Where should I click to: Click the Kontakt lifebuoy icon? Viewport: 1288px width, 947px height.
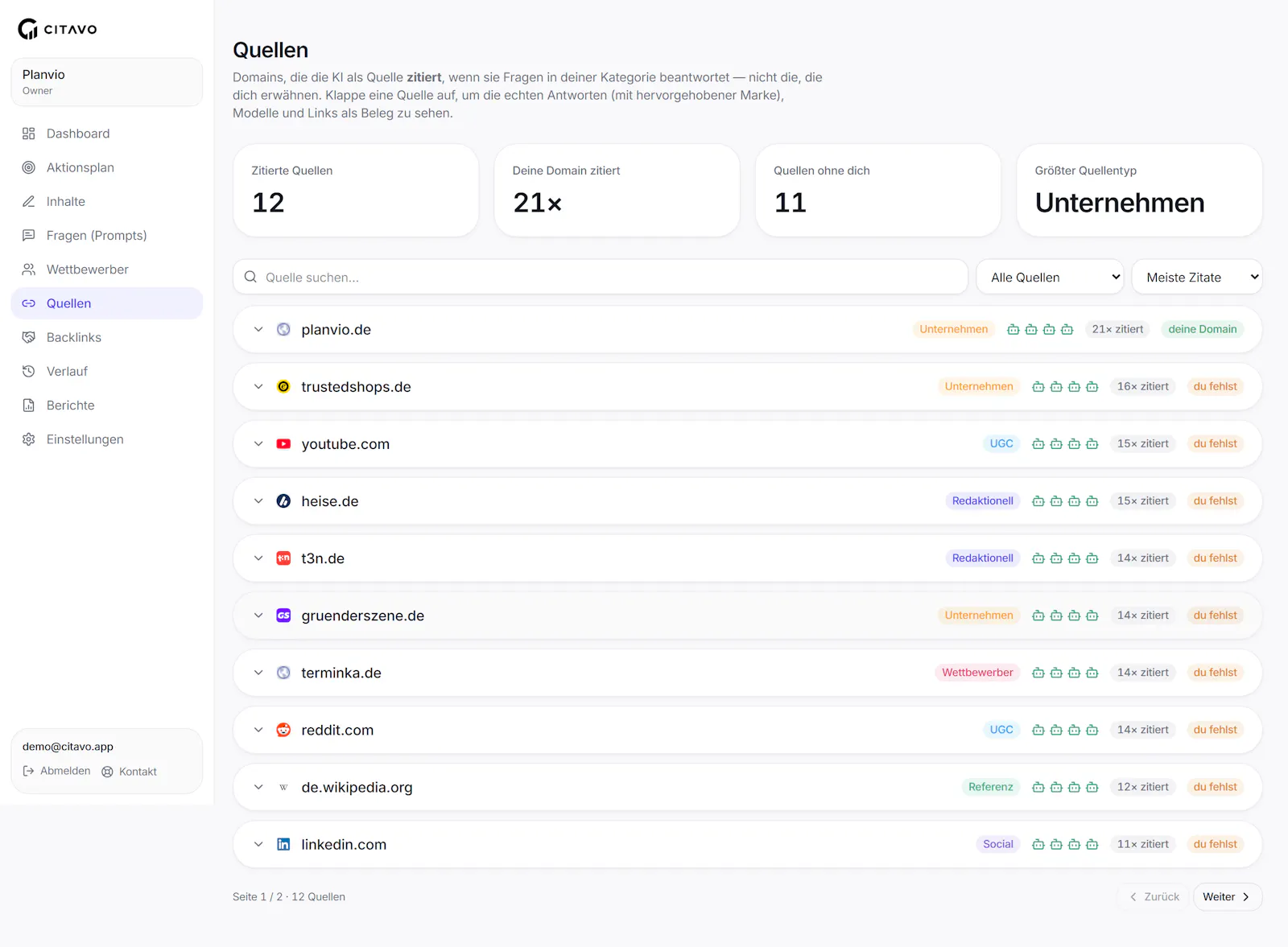coord(107,772)
